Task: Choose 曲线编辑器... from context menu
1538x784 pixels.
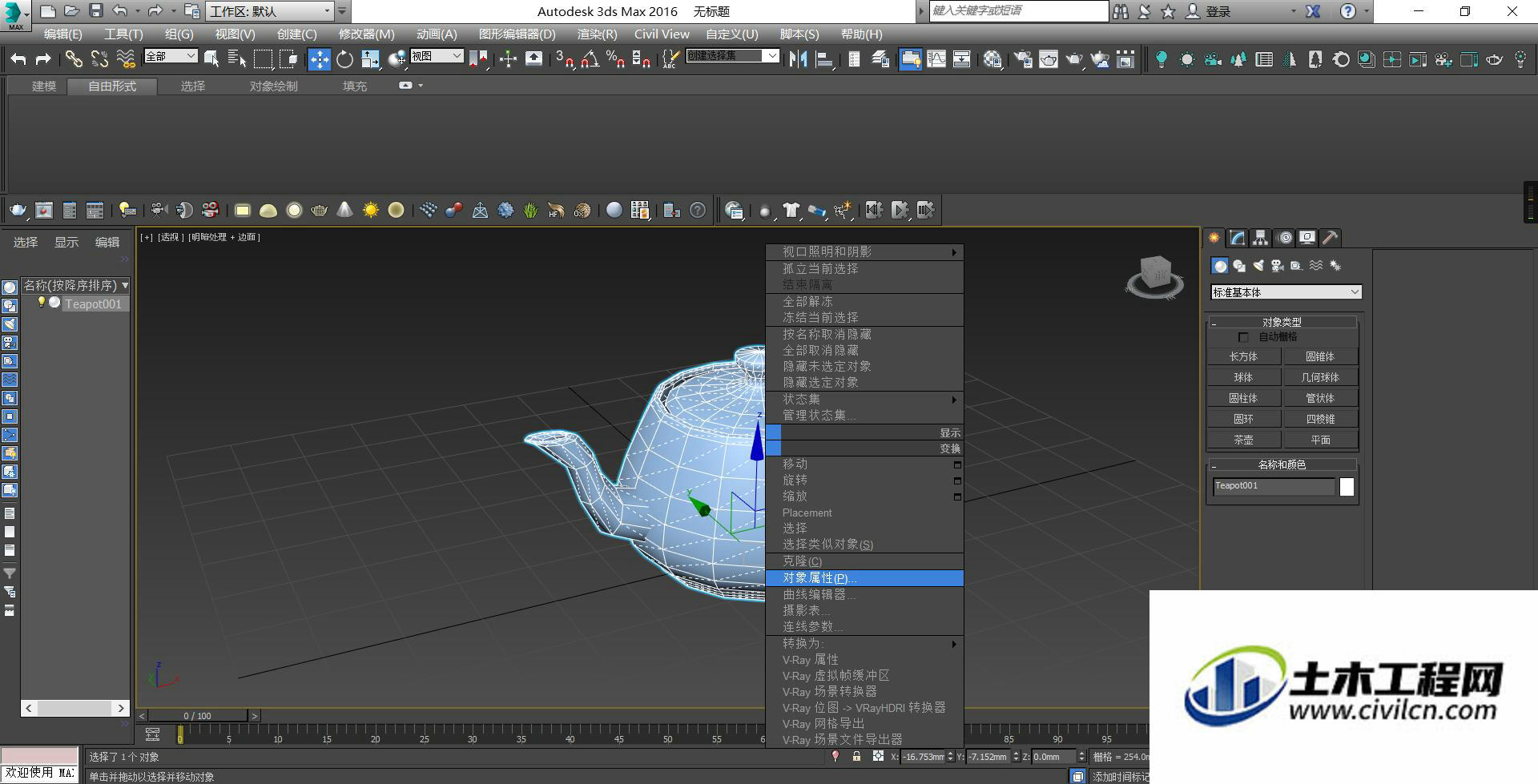Action: point(864,594)
